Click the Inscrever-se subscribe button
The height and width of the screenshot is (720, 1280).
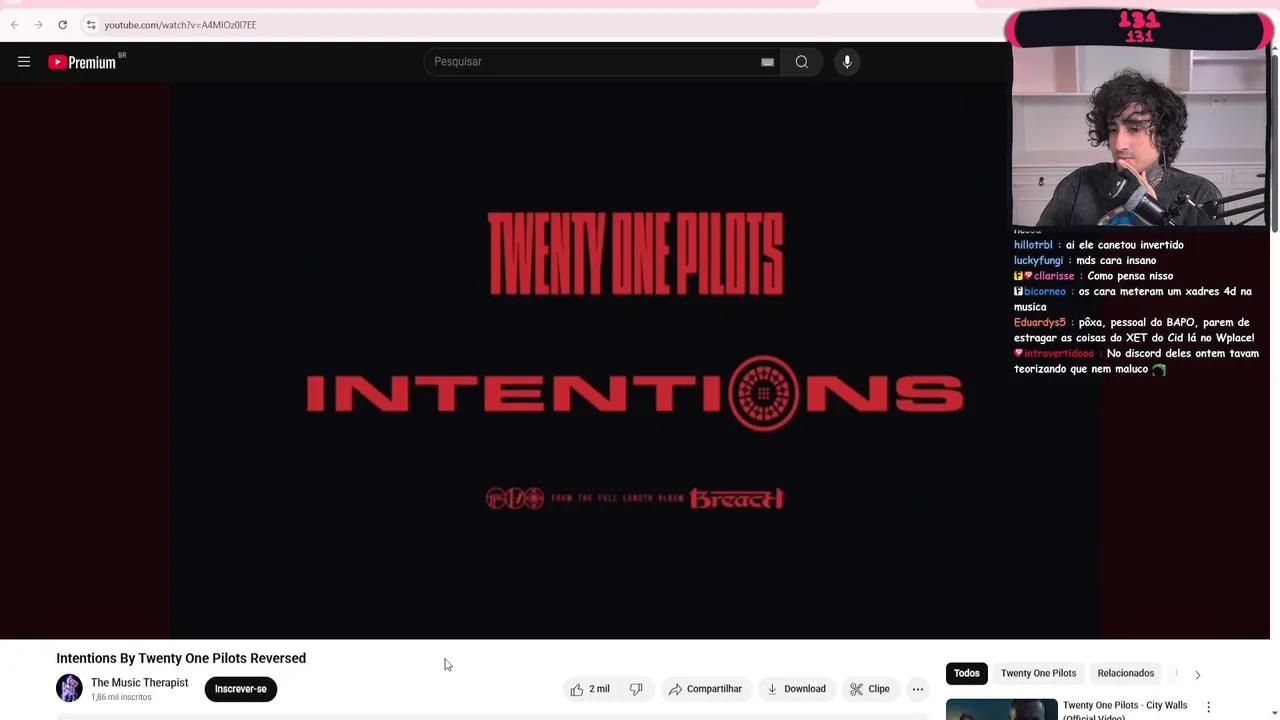click(241, 689)
